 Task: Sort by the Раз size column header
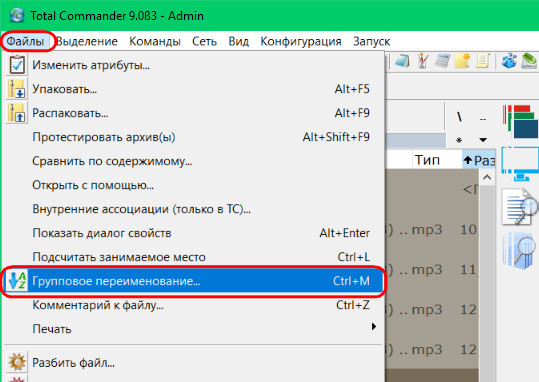coord(478,160)
